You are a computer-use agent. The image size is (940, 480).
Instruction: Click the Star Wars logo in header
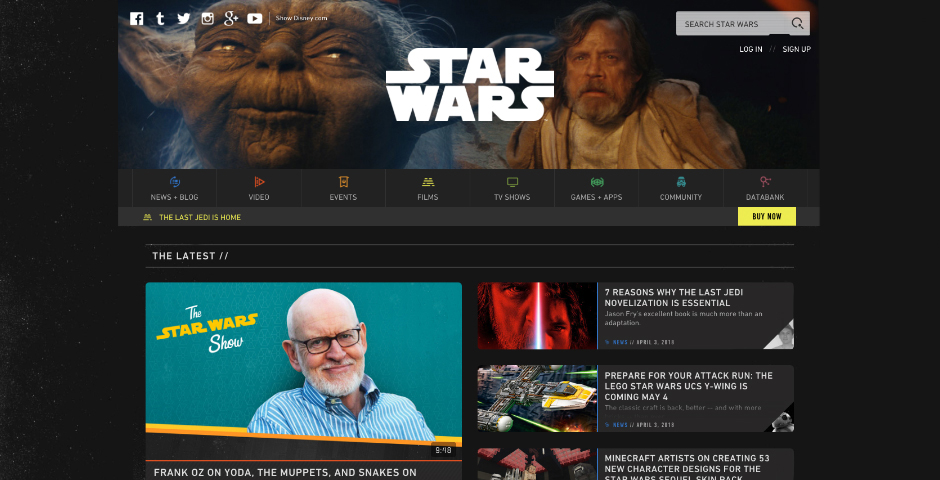pos(470,85)
